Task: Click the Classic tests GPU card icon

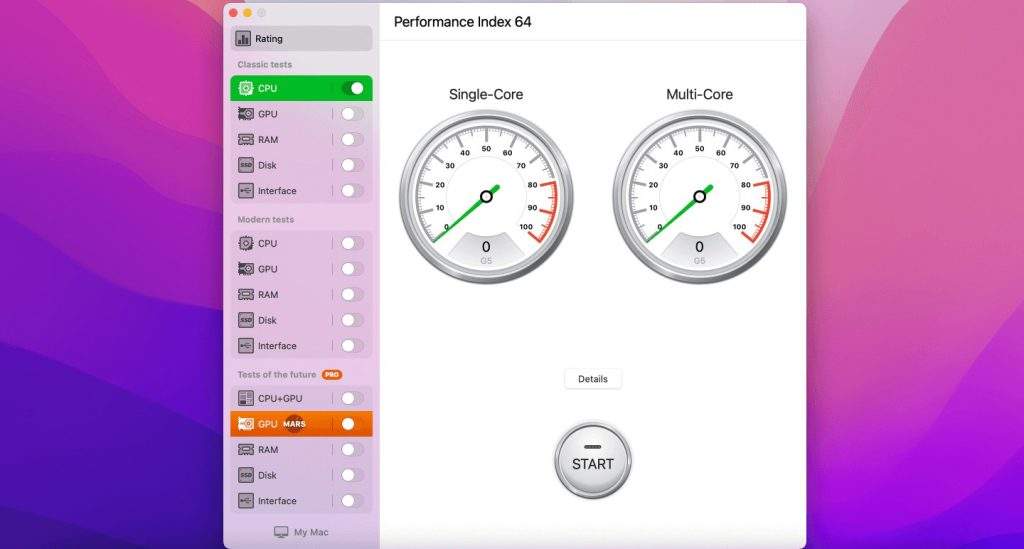Action: (x=246, y=114)
